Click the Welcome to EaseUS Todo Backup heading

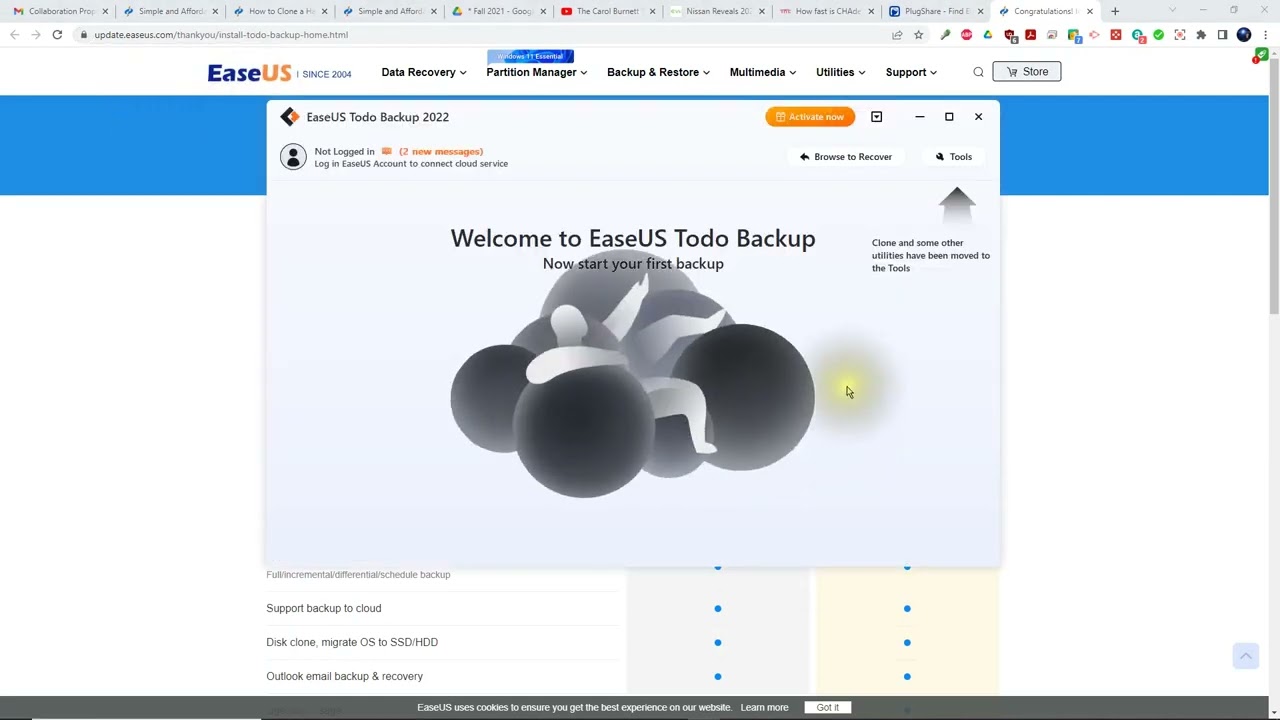633,238
